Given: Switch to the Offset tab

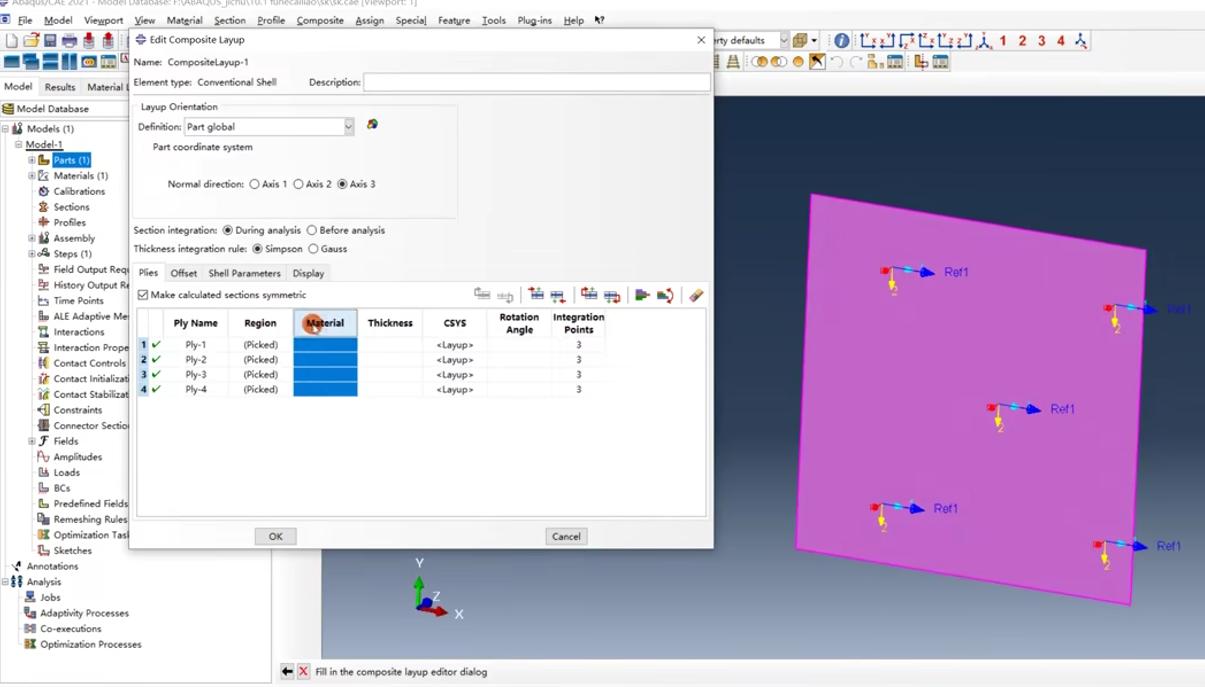Looking at the screenshot, I should 183,273.
